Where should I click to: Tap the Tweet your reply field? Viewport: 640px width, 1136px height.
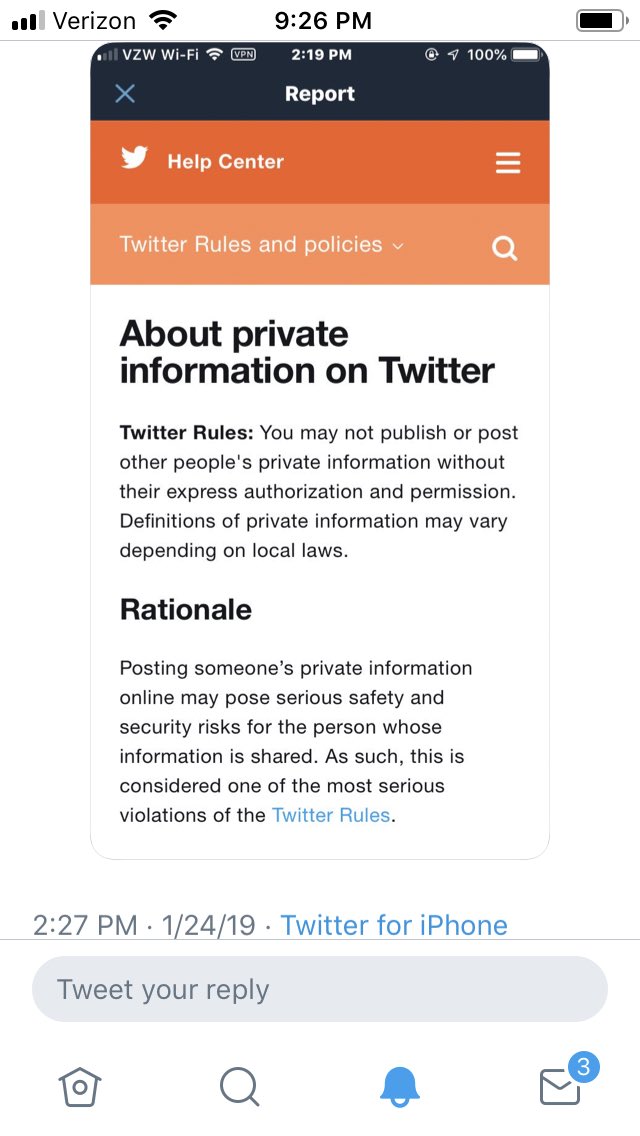coord(320,990)
